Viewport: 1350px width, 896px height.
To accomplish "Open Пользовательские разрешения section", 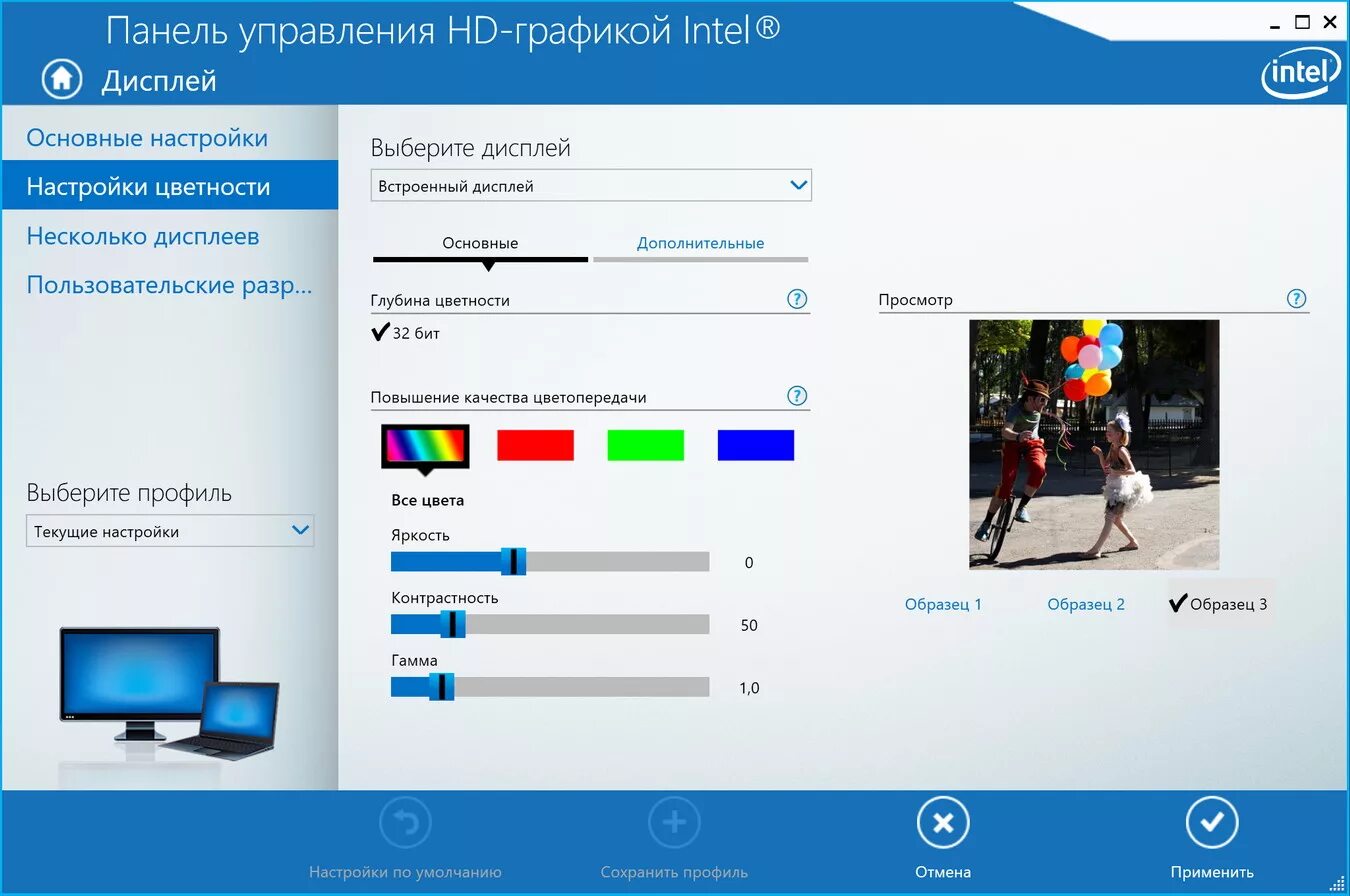I will (170, 285).
